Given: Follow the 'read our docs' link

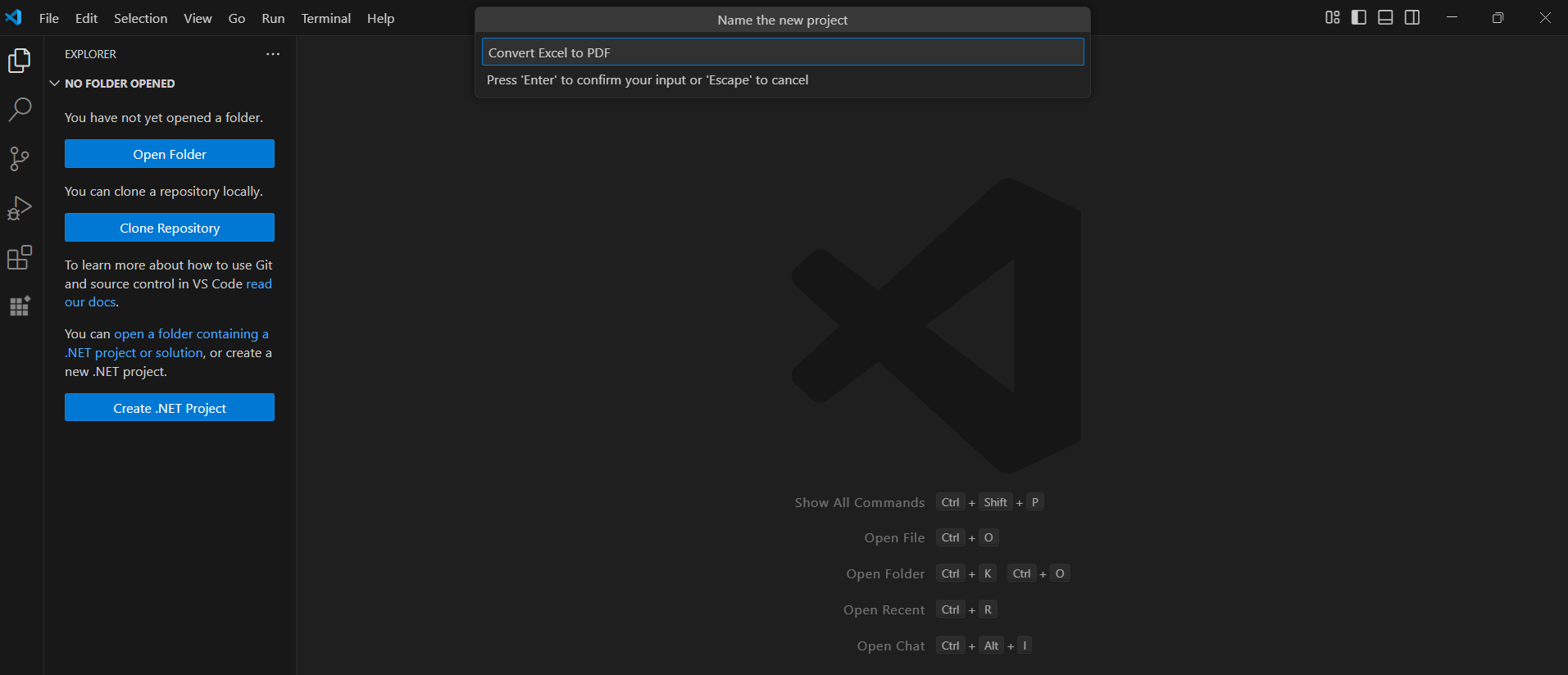Looking at the screenshot, I should [x=258, y=284].
